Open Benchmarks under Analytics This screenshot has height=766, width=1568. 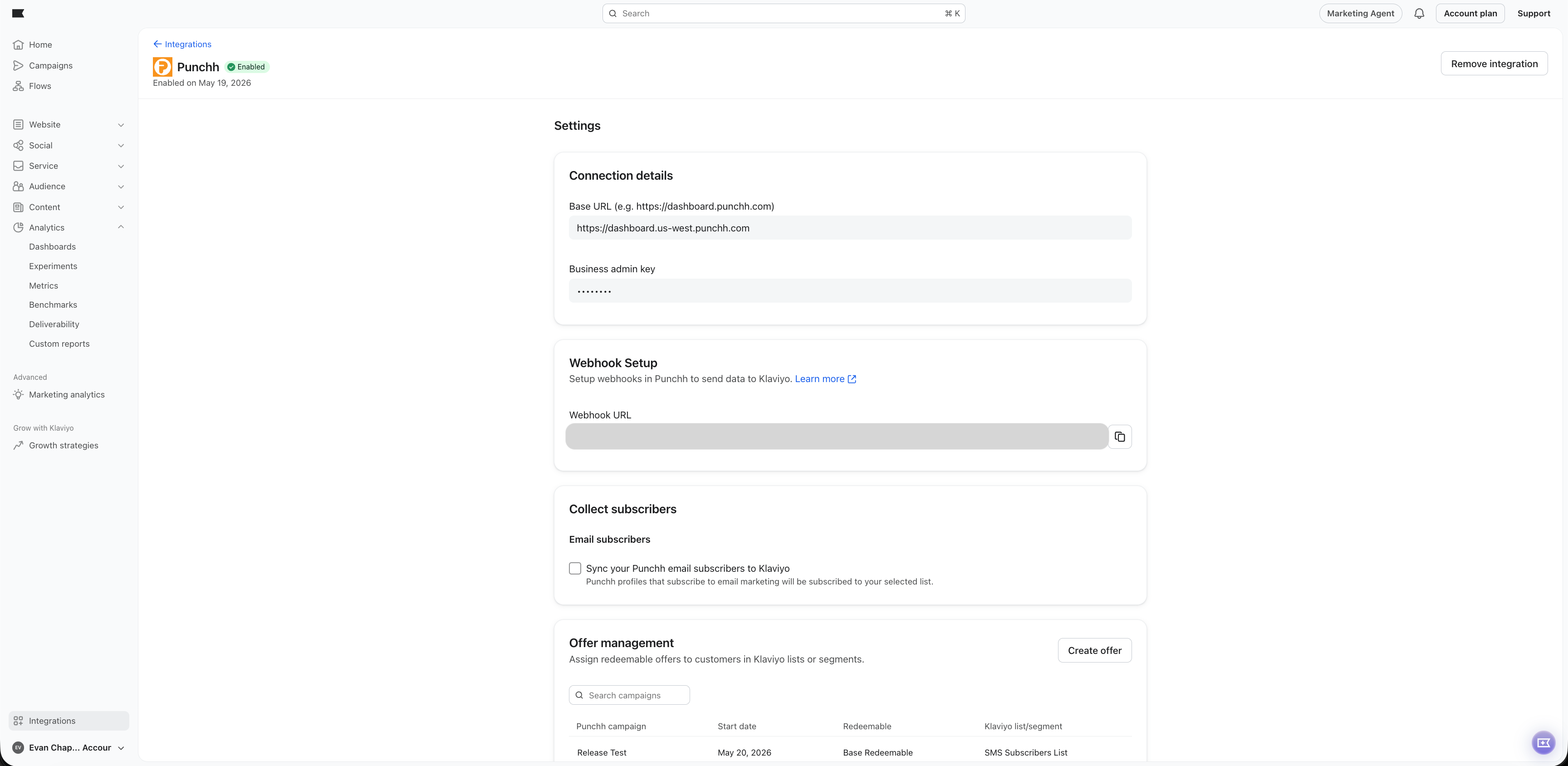pos(53,304)
